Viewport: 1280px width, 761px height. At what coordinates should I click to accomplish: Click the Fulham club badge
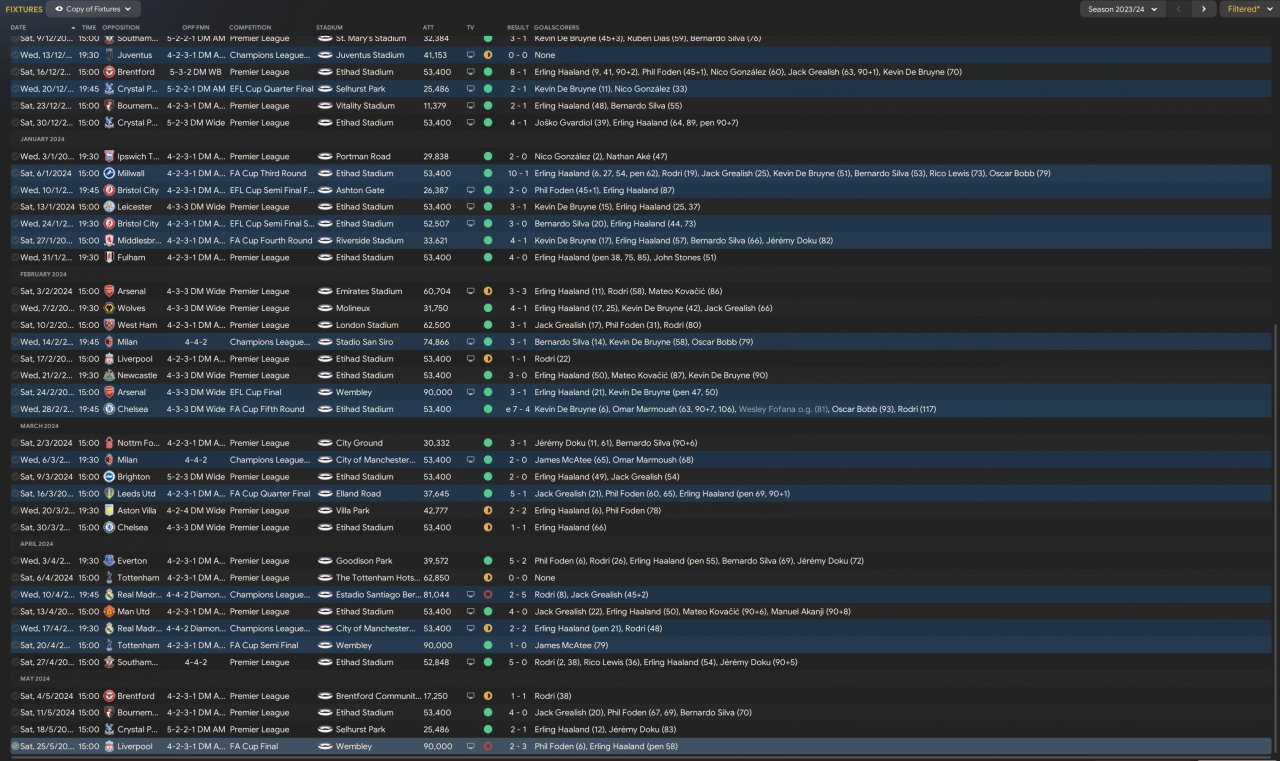click(109, 257)
